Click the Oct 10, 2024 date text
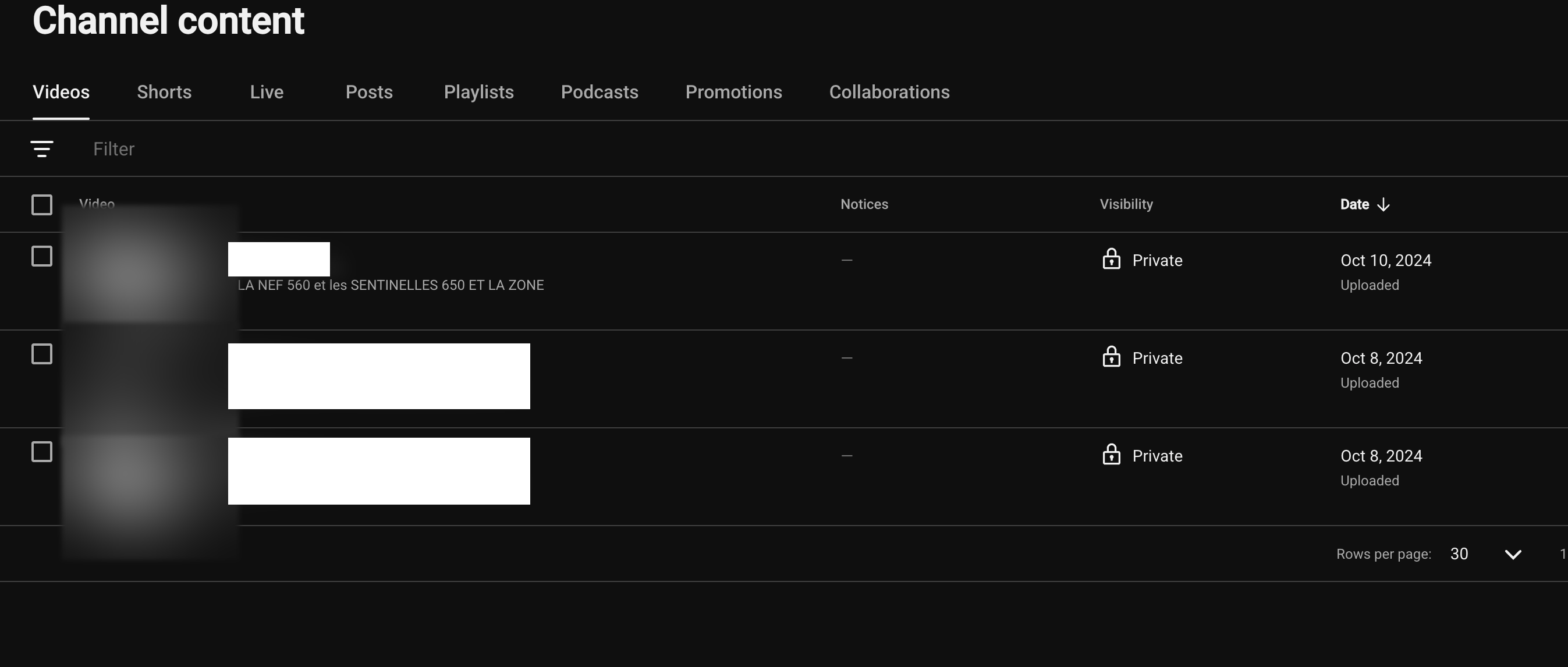Viewport: 1568px width, 667px height. pos(1386,261)
